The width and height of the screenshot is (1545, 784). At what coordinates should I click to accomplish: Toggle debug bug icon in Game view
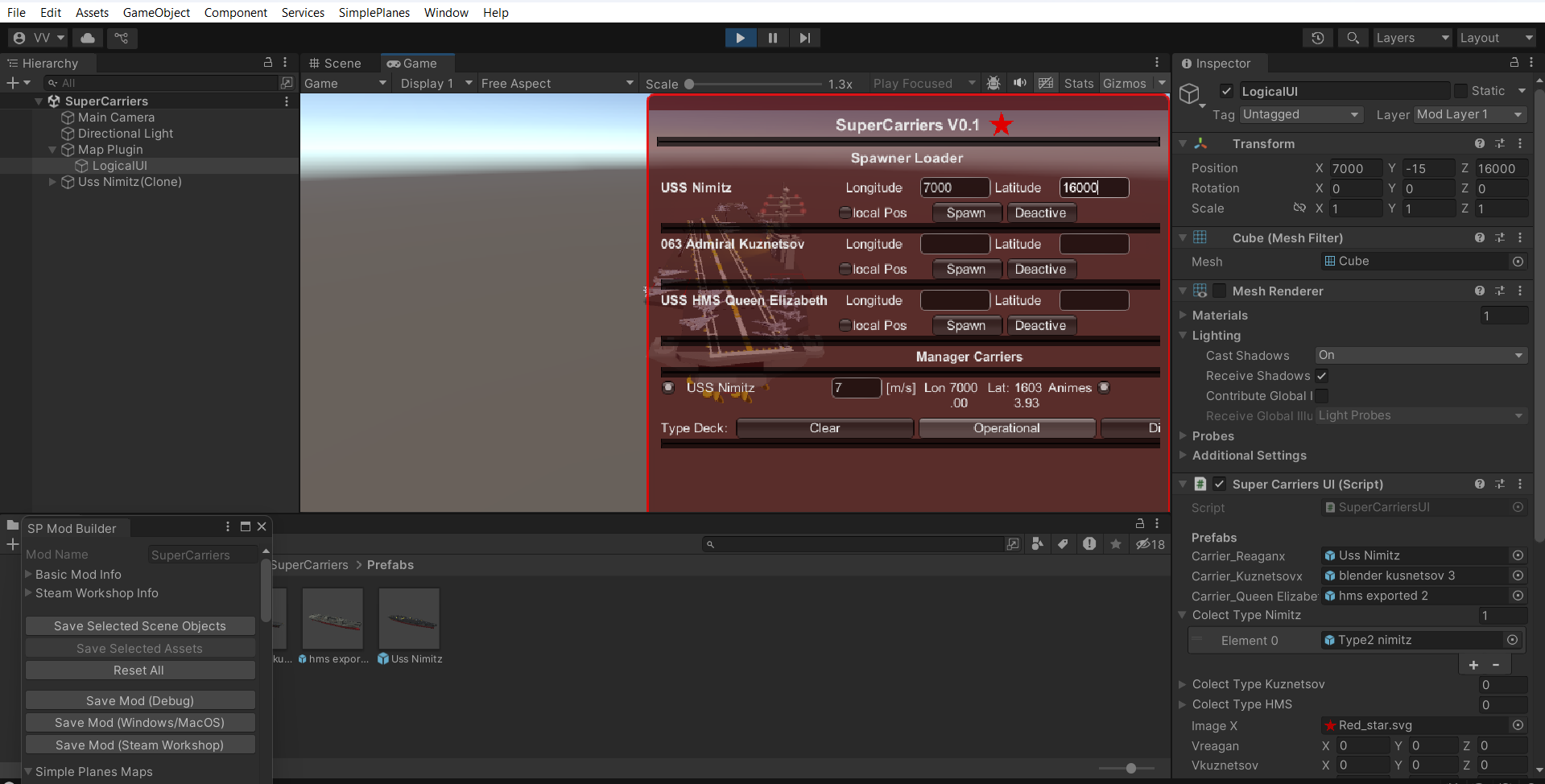(994, 83)
